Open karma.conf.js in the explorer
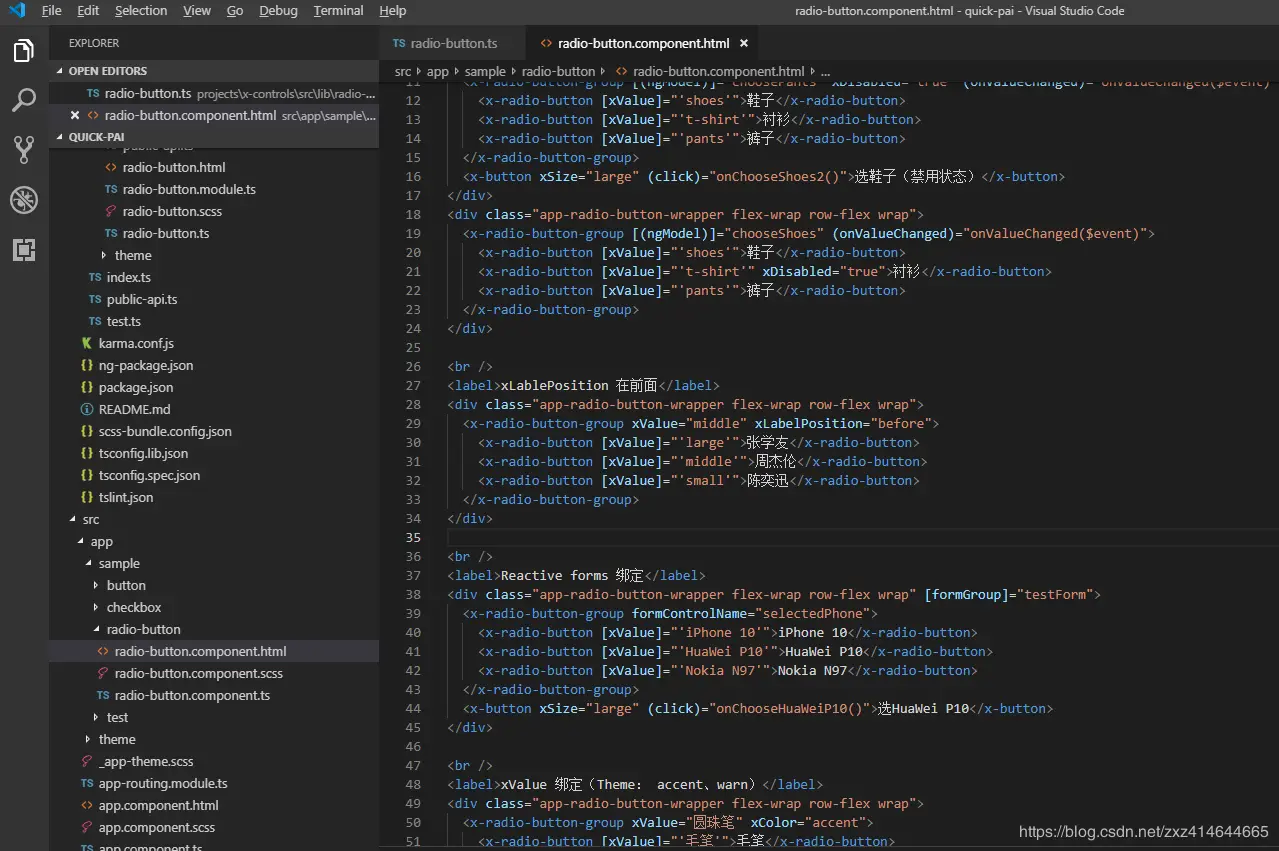 point(136,344)
